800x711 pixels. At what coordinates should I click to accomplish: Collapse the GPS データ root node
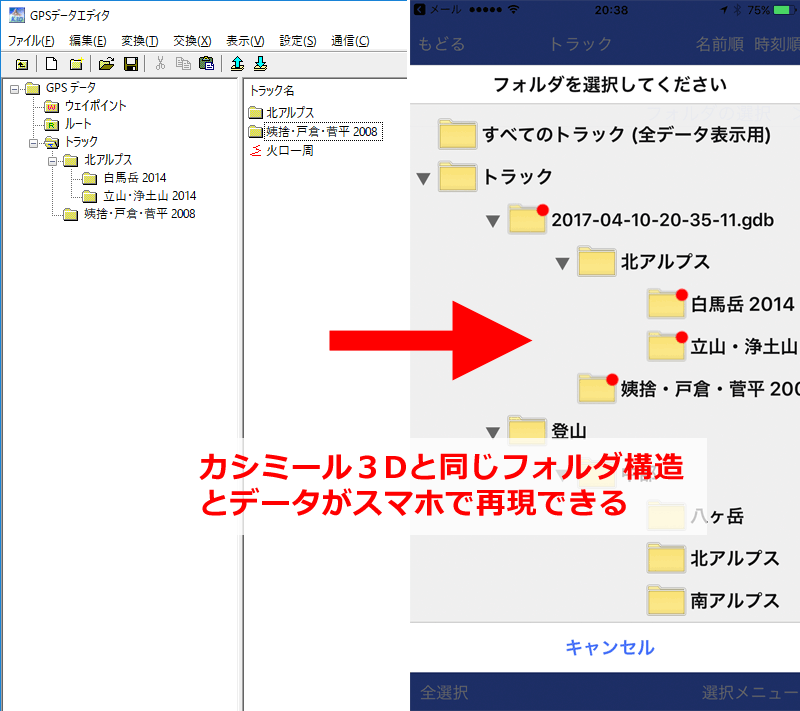tap(15, 88)
